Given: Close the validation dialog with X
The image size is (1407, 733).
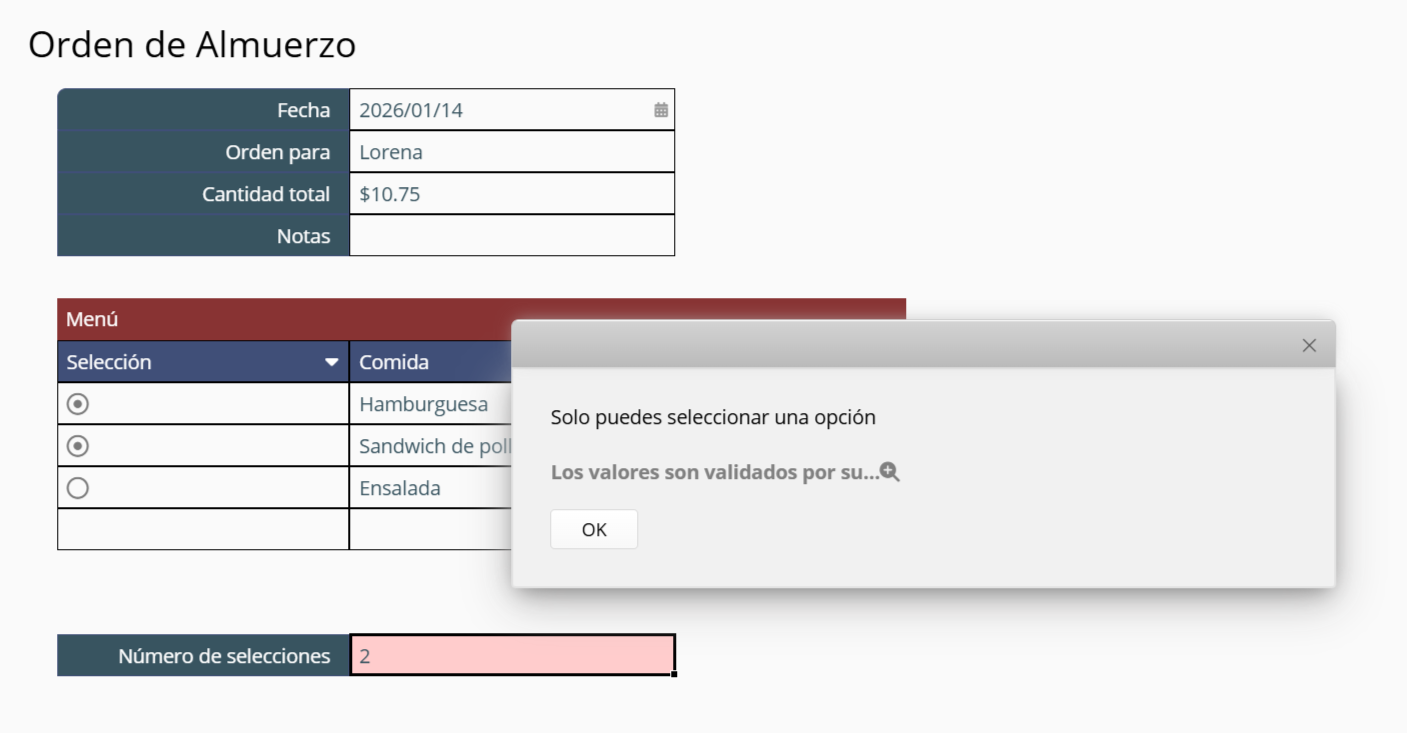Looking at the screenshot, I should [1309, 345].
